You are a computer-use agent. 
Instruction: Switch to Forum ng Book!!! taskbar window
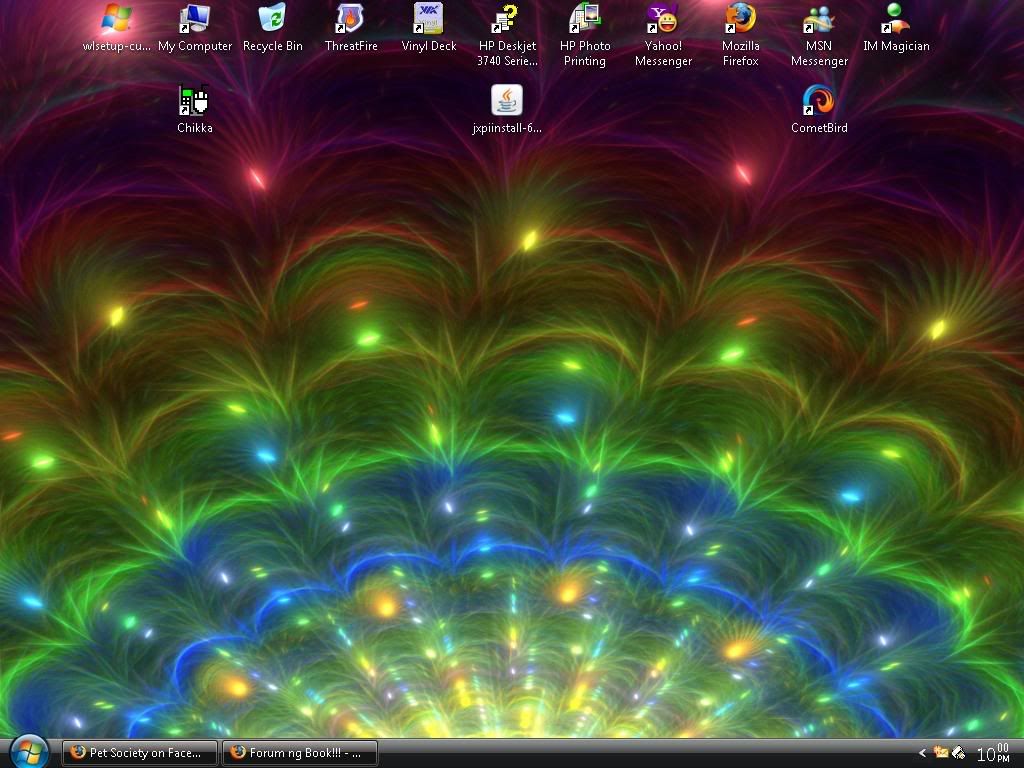(300, 753)
